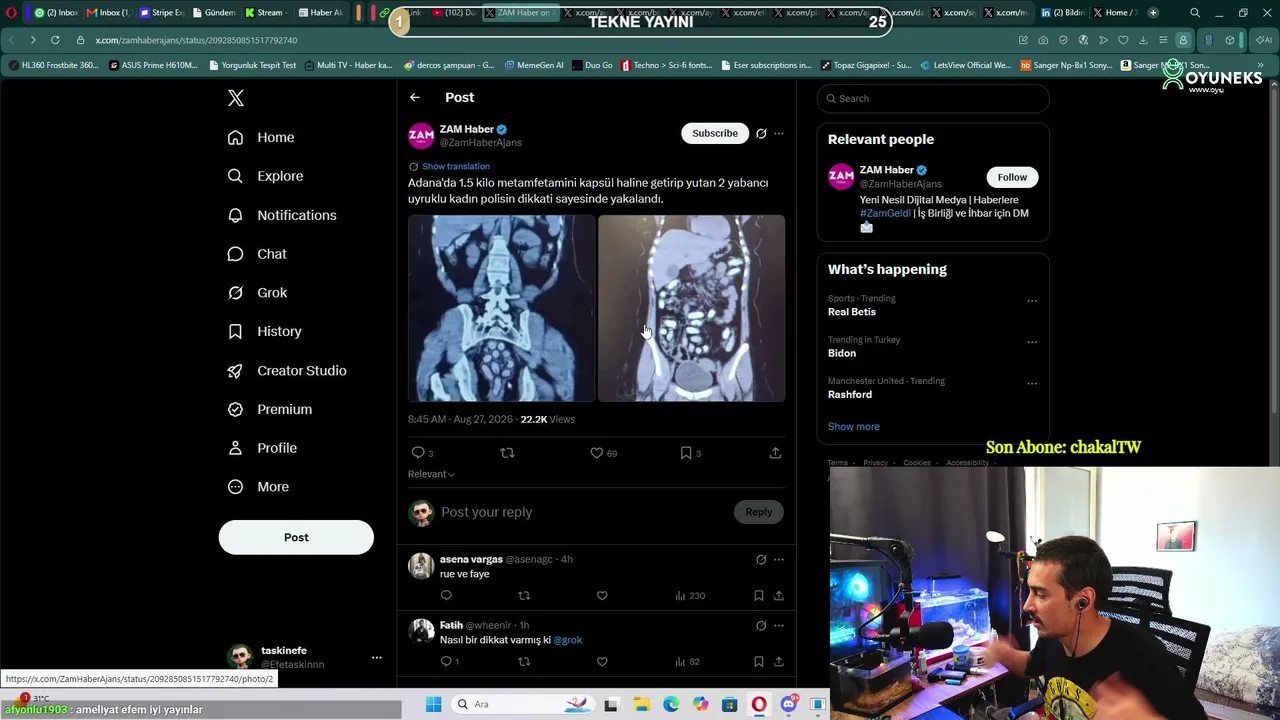Viewport: 1280px width, 720px height.
Task: Click the Reply button
Action: click(758, 512)
